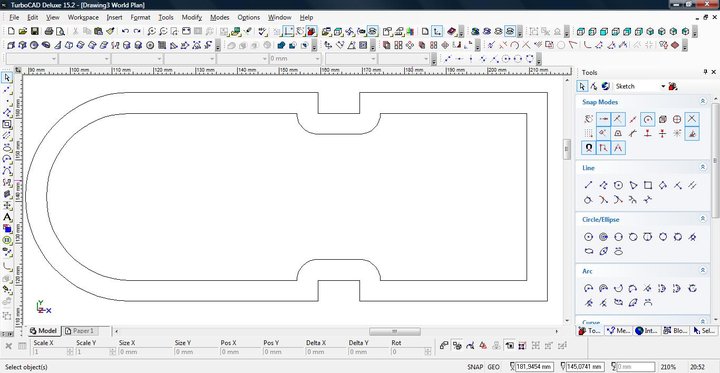
Task: Click the Select arrow in left toolbar
Action: point(7,78)
